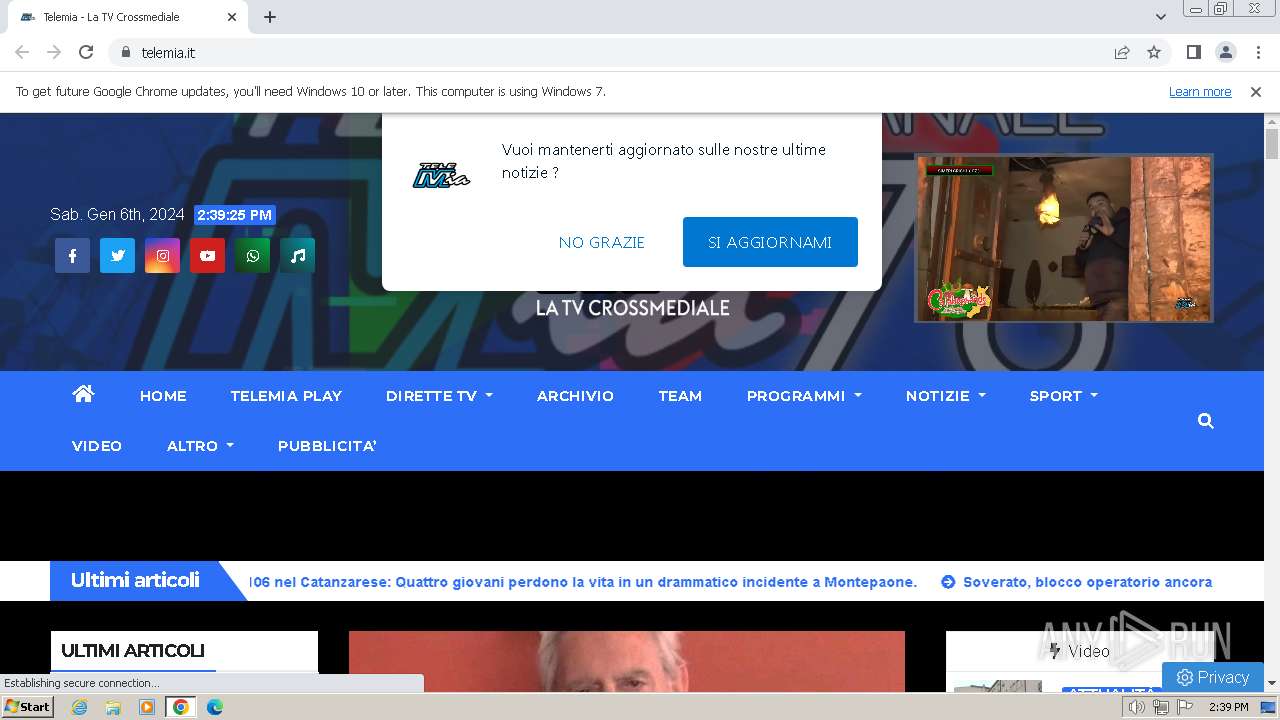Share this page icon in address bar

pyautogui.click(x=1122, y=52)
